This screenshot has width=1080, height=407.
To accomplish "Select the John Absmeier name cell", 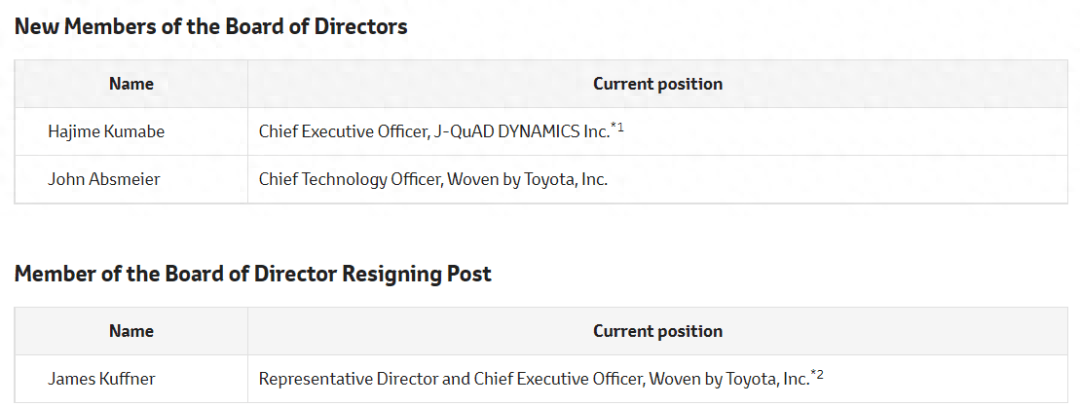I will tap(131, 180).
